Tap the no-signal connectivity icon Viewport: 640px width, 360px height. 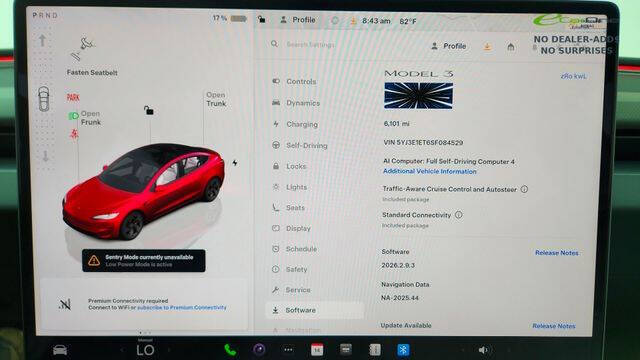pyautogui.click(x=64, y=304)
